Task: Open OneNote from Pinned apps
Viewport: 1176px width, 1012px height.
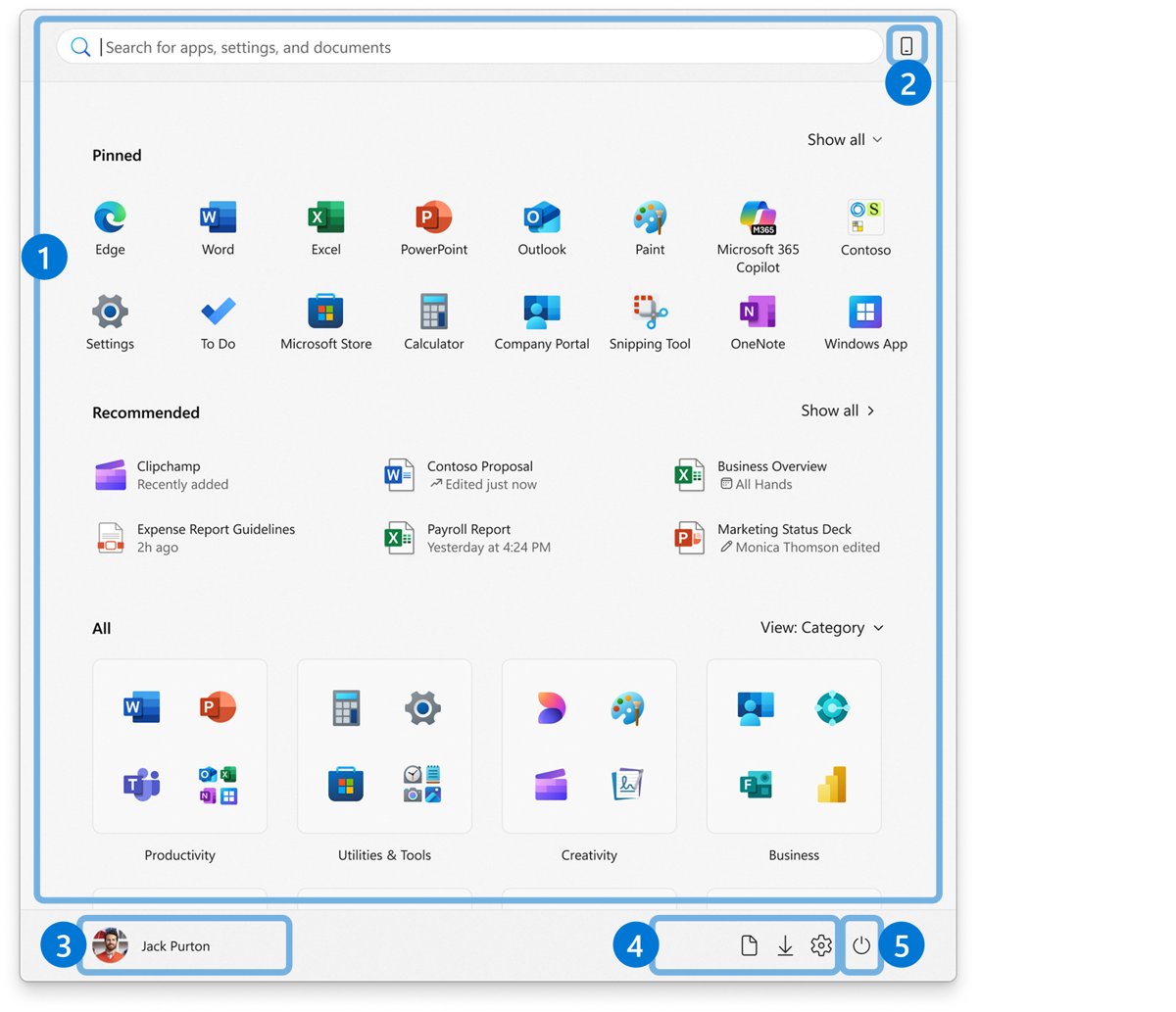Action: pyautogui.click(x=758, y=322)
